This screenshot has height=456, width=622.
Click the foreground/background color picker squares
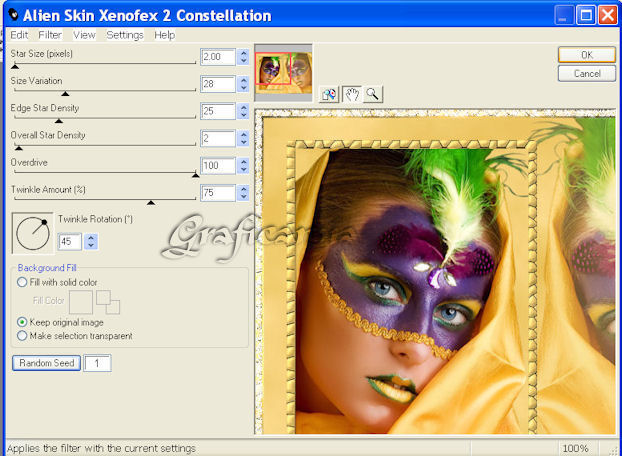coord(108,302)
